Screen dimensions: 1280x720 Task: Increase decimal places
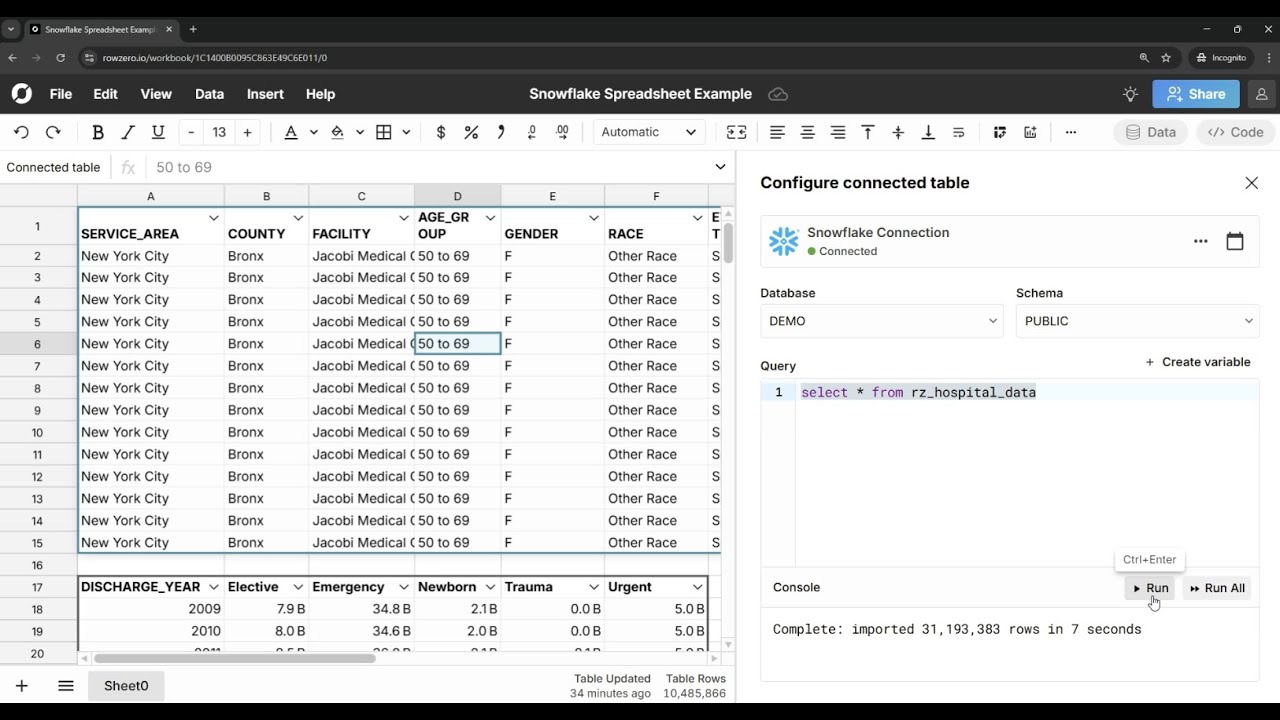click(562, 132)
